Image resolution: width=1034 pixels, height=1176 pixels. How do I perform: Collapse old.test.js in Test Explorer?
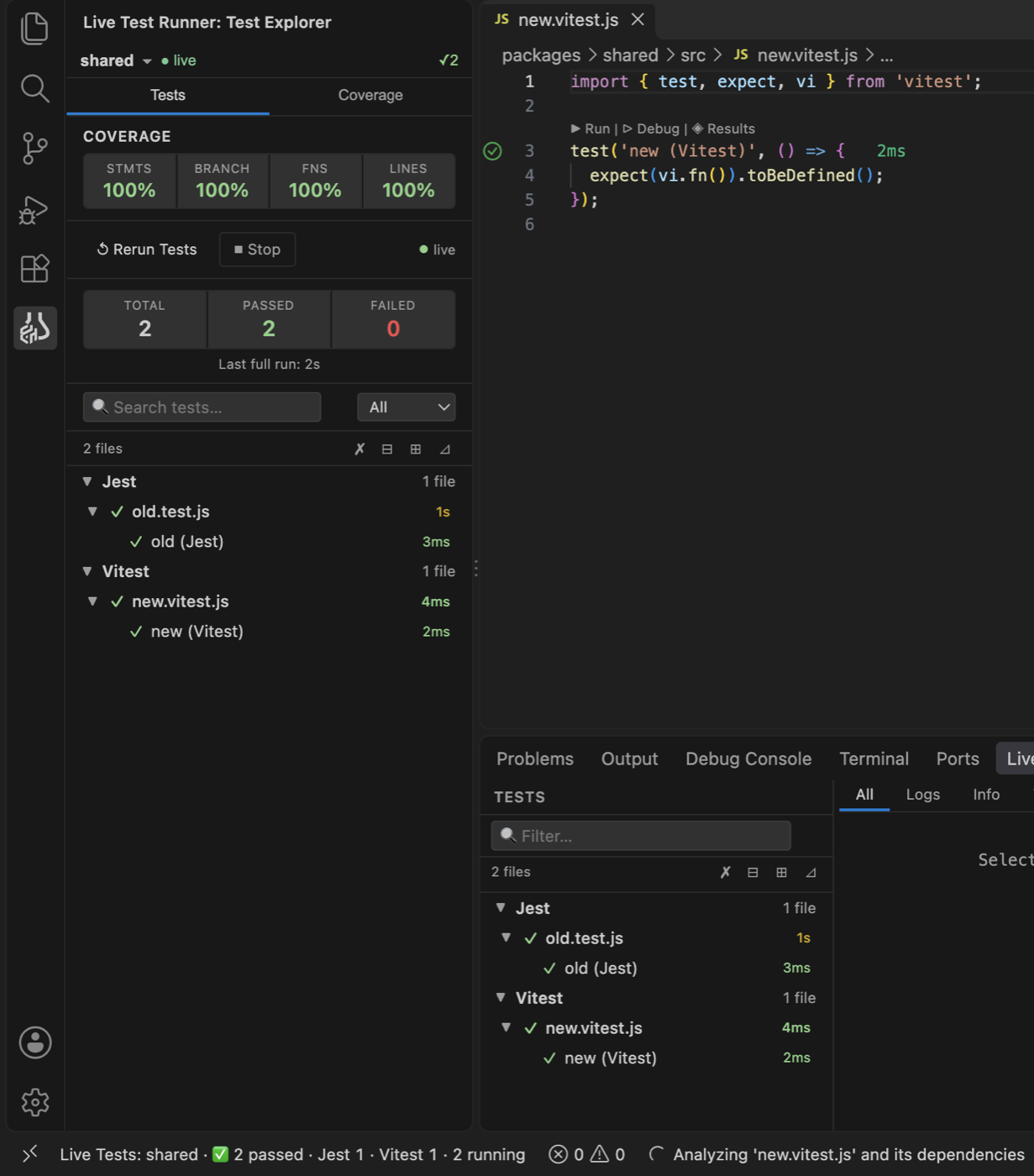coord(93,512)
